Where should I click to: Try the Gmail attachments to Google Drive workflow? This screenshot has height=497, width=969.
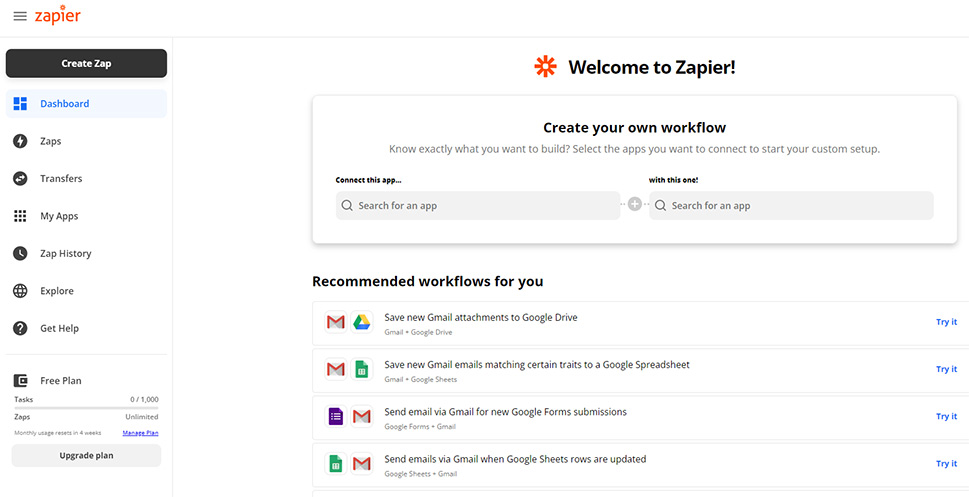[946, 321]
